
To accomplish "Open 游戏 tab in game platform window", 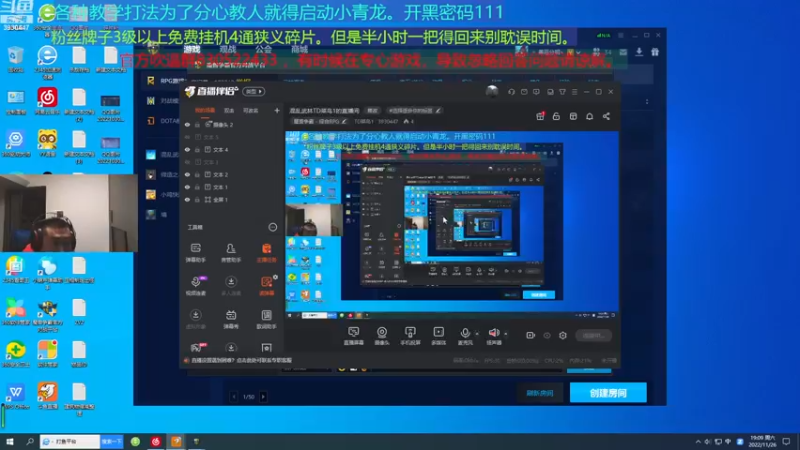I will click(192, 49).
